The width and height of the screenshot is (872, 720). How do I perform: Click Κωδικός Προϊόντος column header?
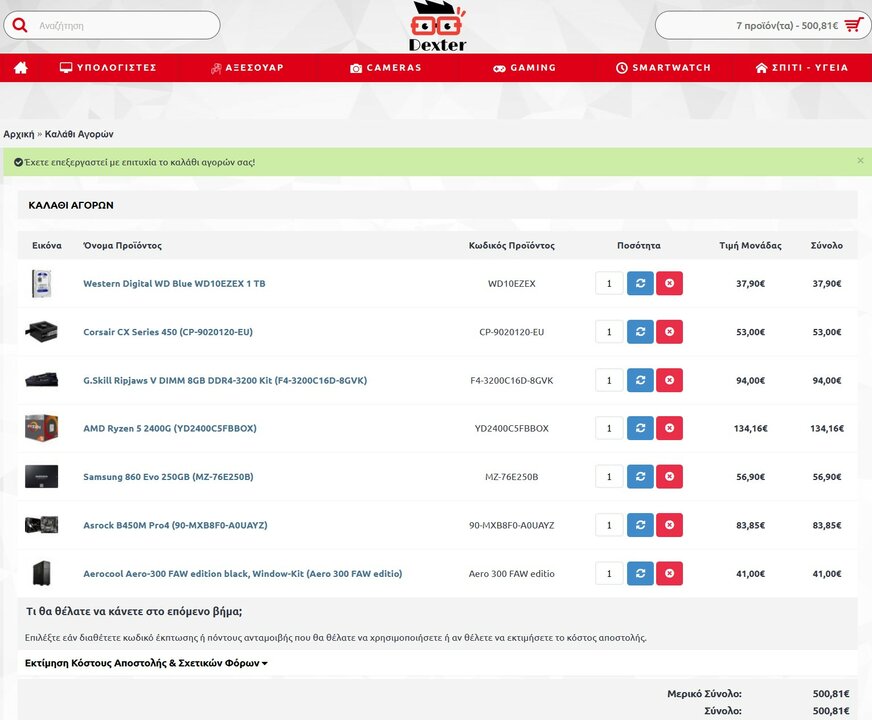coord(512,245)
